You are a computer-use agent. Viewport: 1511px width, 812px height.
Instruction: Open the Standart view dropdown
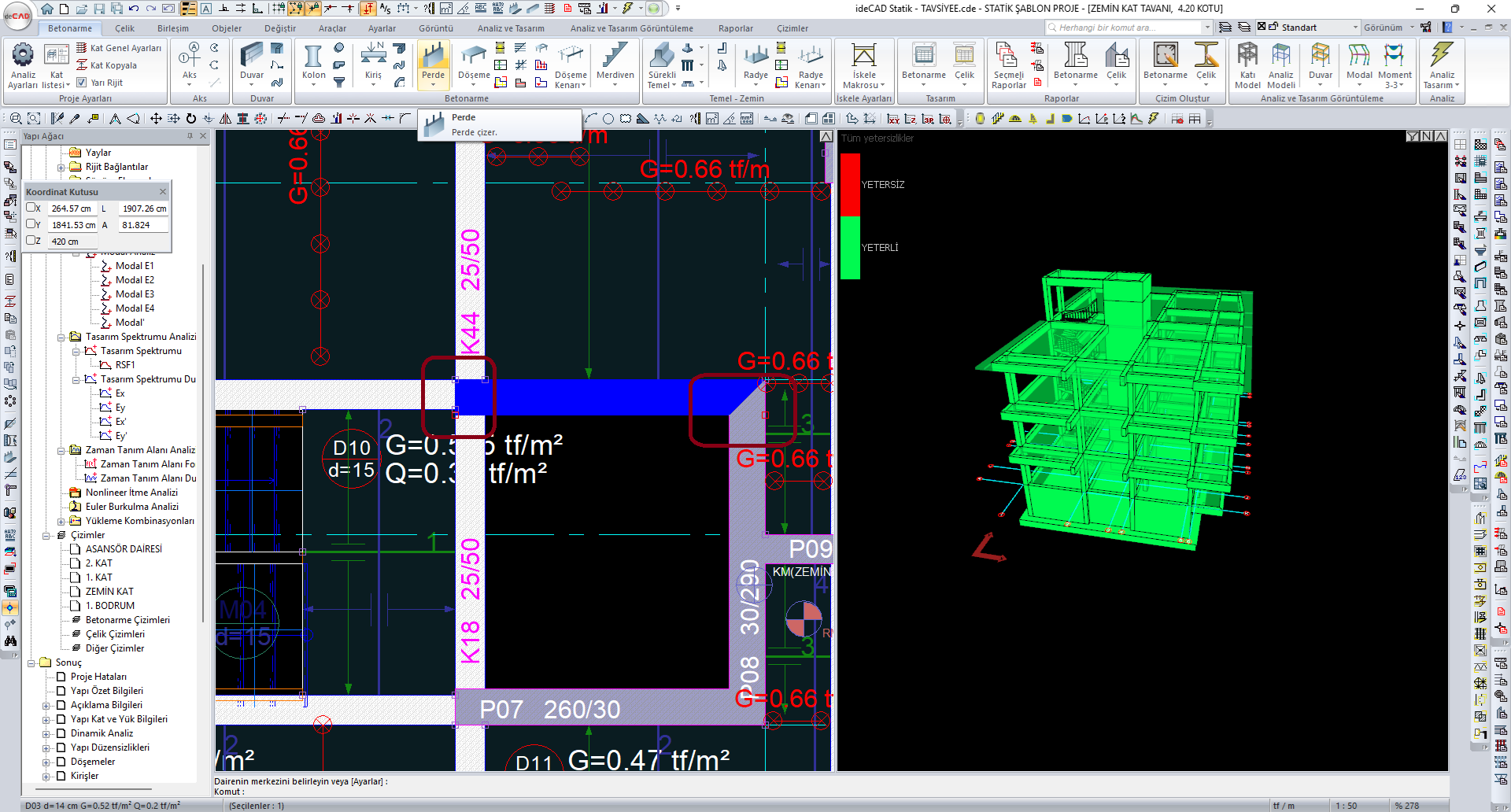click(1355, 28)
